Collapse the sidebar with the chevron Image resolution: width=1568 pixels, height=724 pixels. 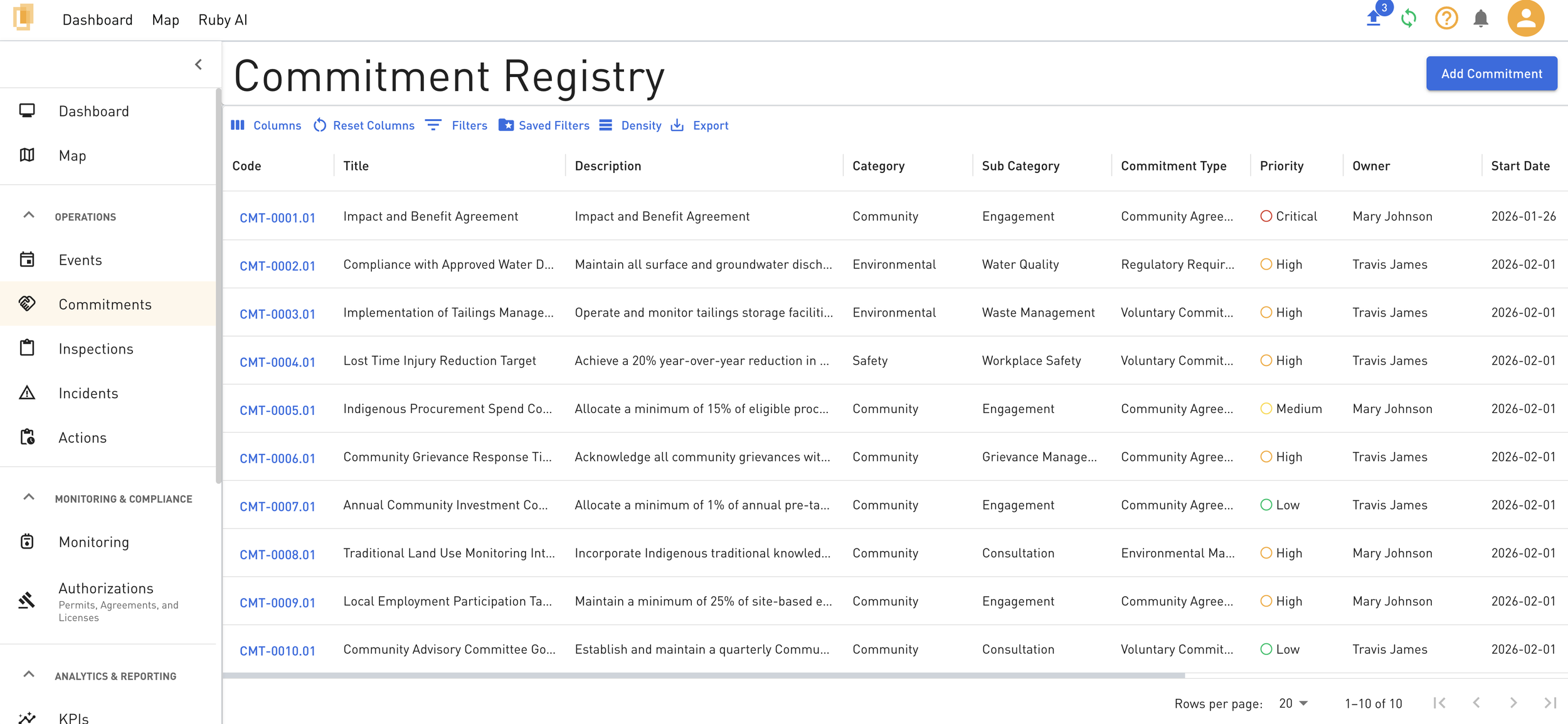click(198, 65)
